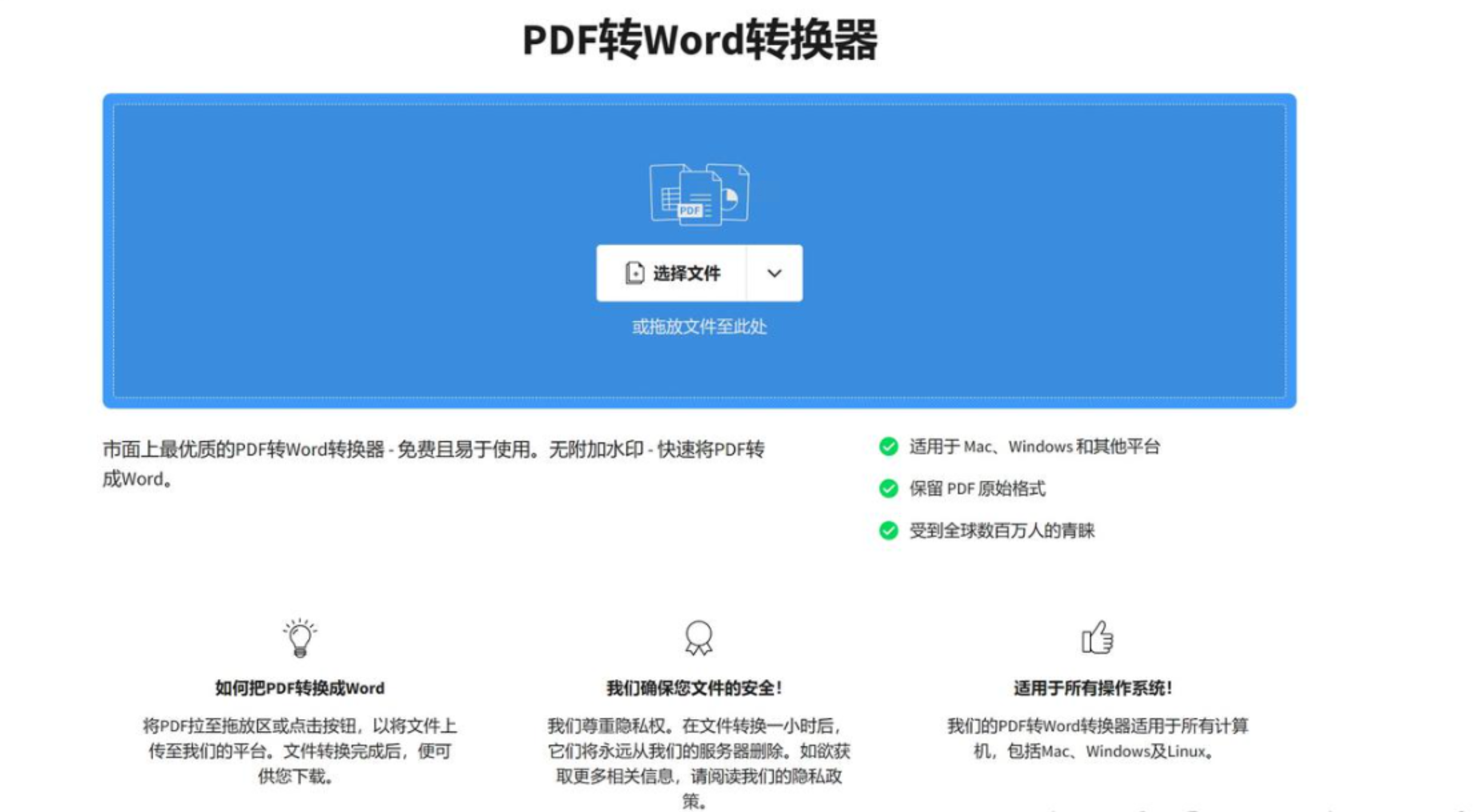Expand the file source dropdown arrow
1477x812 pixels.
click(774, 273)
